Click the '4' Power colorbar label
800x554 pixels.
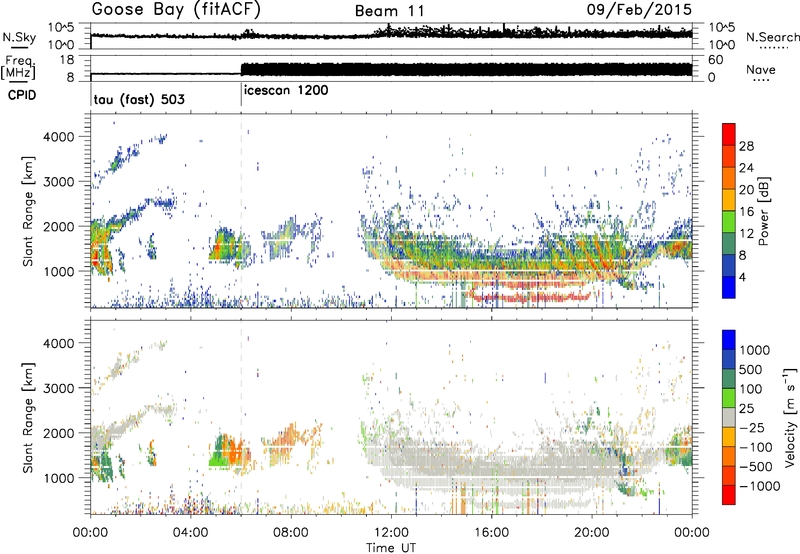(x=742, y=278)
